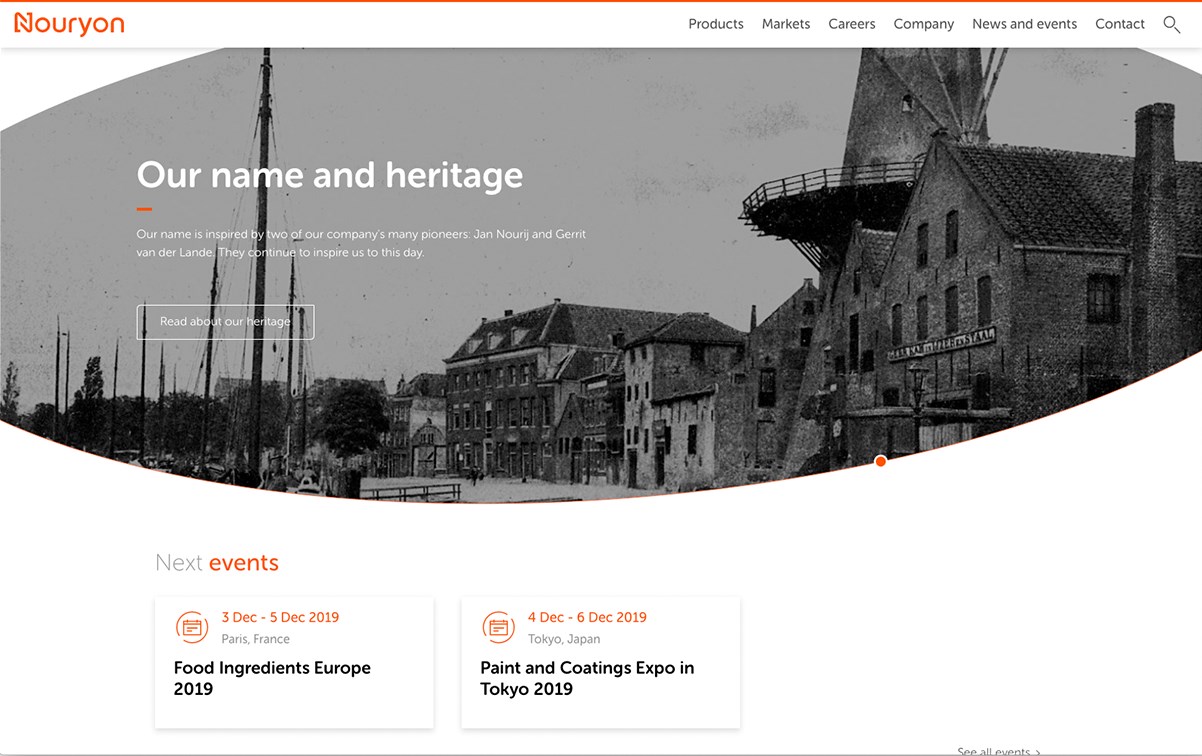Click the Nouryon logo
The image size is (1202, 756).
point(69,24)
